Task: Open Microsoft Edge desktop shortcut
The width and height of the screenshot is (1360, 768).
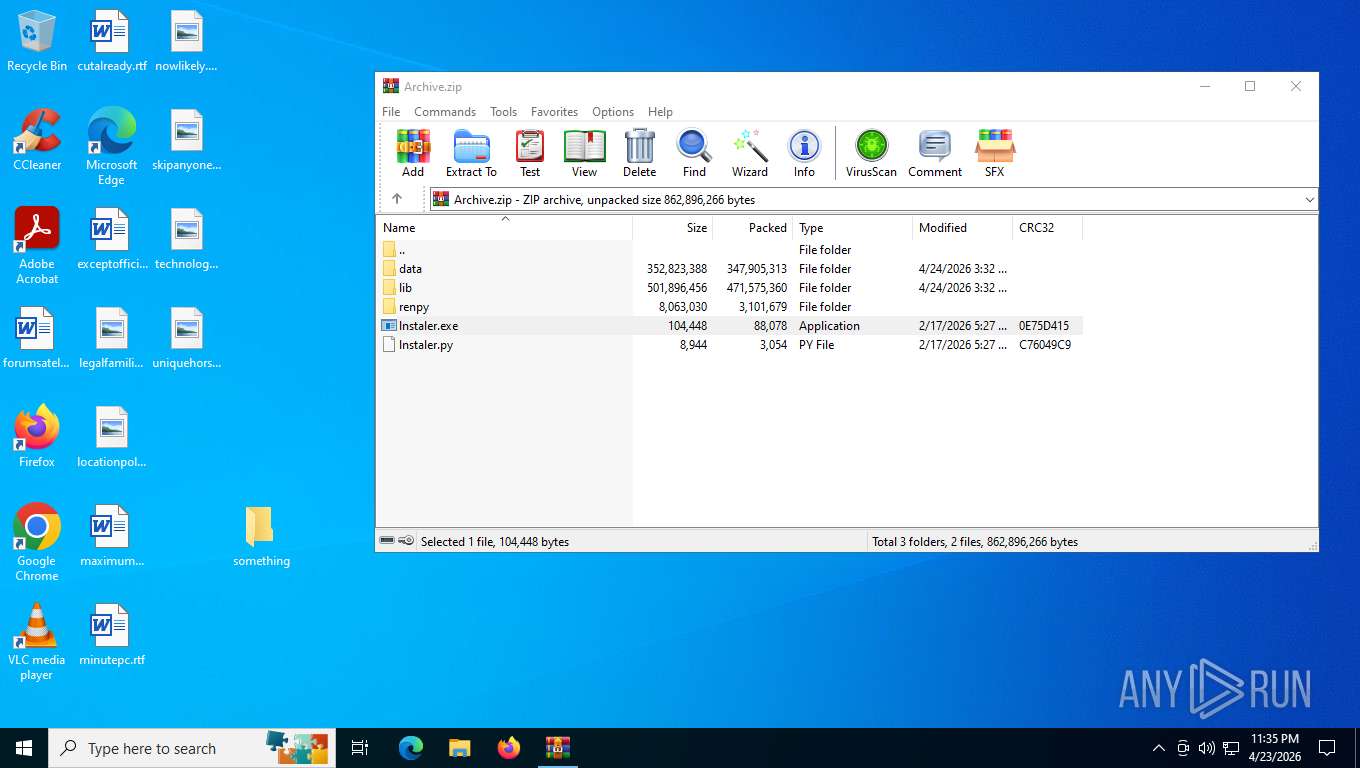Action: 111,147
